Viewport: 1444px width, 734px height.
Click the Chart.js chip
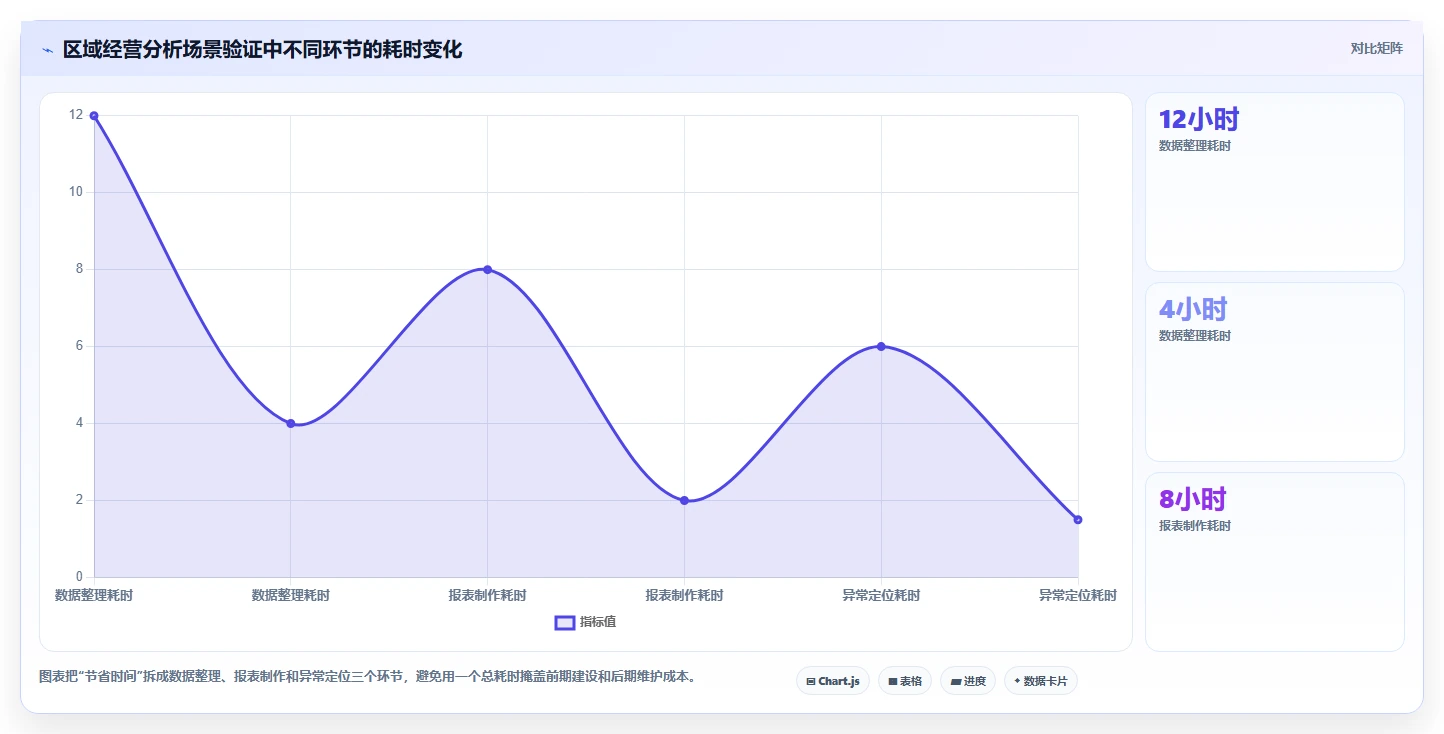coord(833,681)
